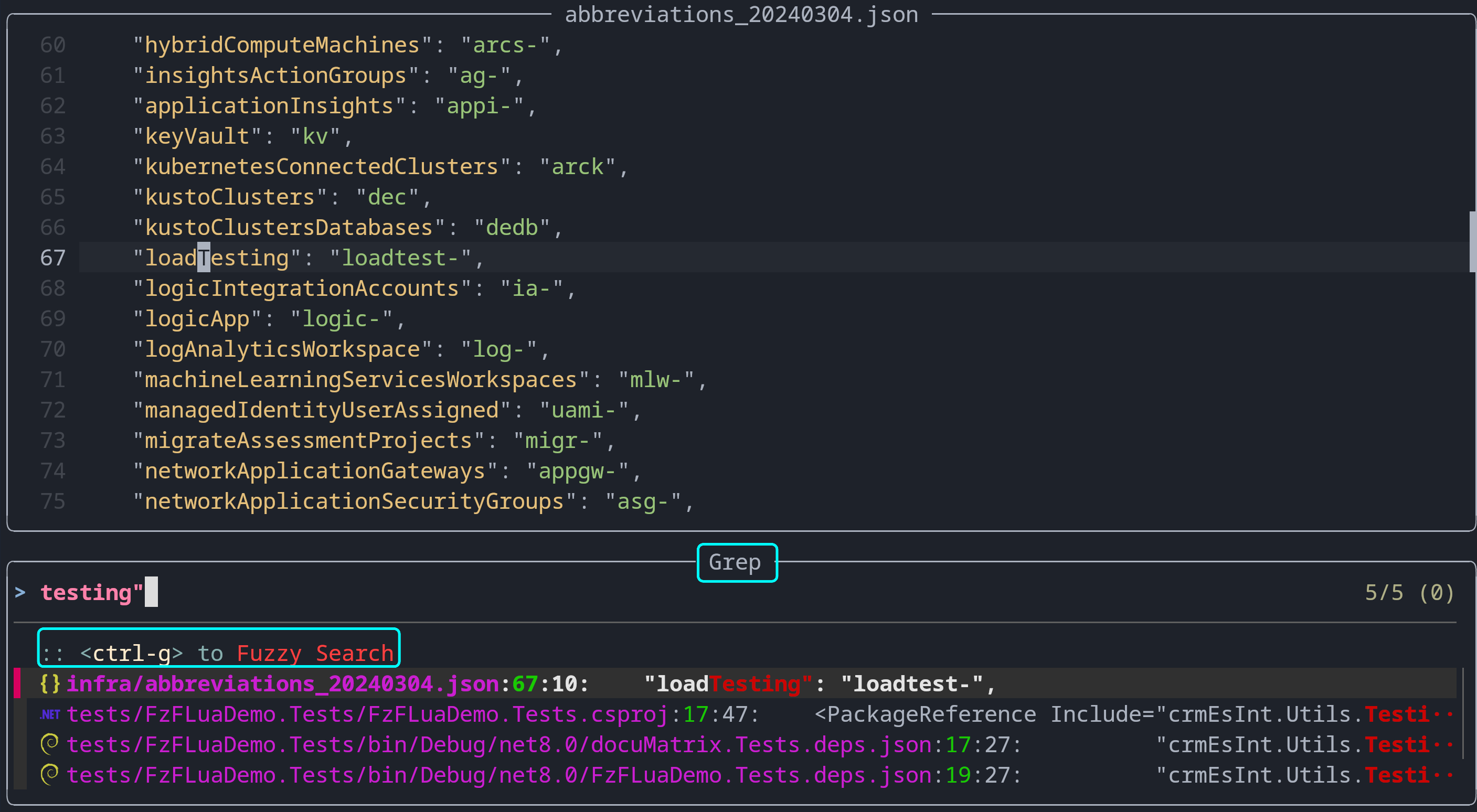
Task: Click the logAnalyticsWorkspace key
Action: click(282, 348)
